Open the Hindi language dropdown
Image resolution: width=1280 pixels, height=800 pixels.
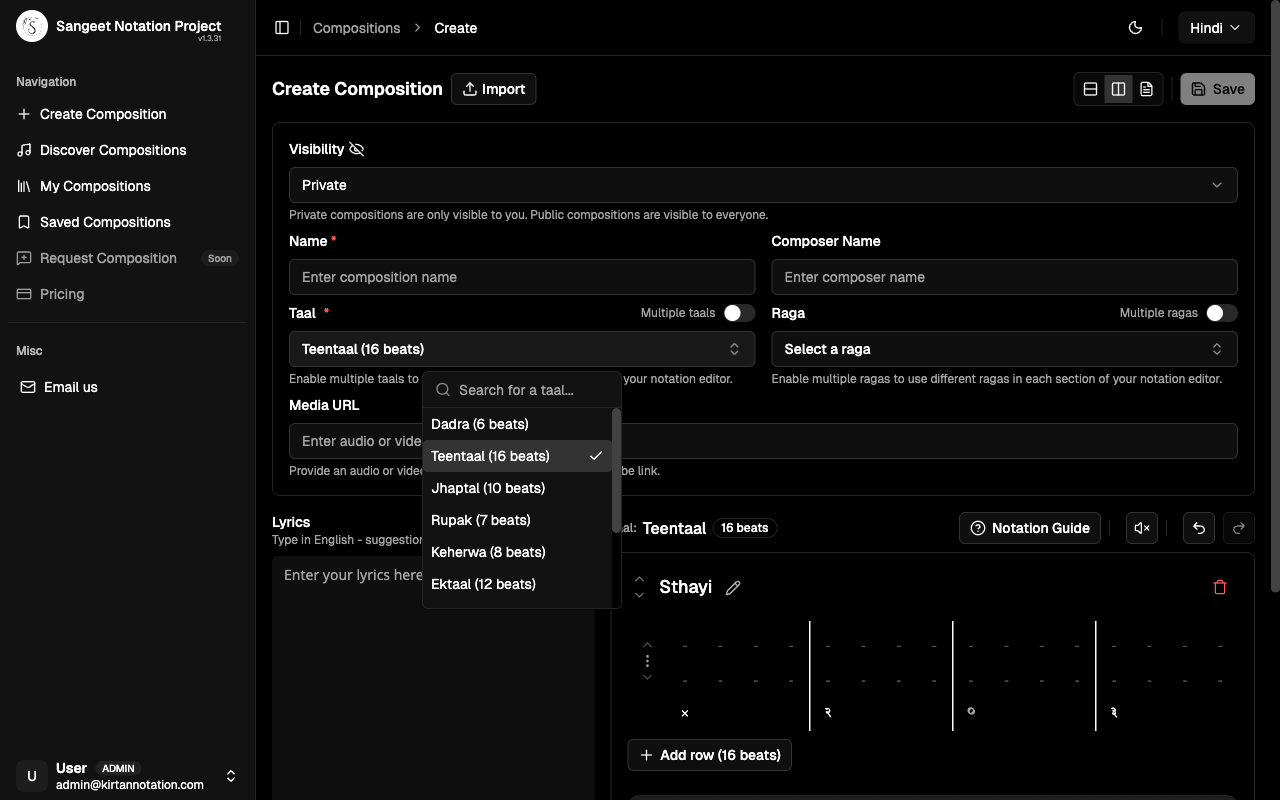click(1216, 27)
